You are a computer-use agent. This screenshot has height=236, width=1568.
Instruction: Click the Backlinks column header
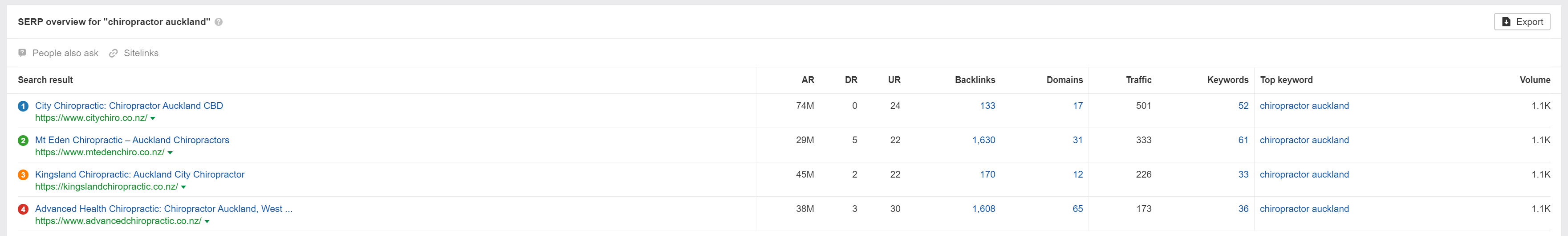point(975,80)
